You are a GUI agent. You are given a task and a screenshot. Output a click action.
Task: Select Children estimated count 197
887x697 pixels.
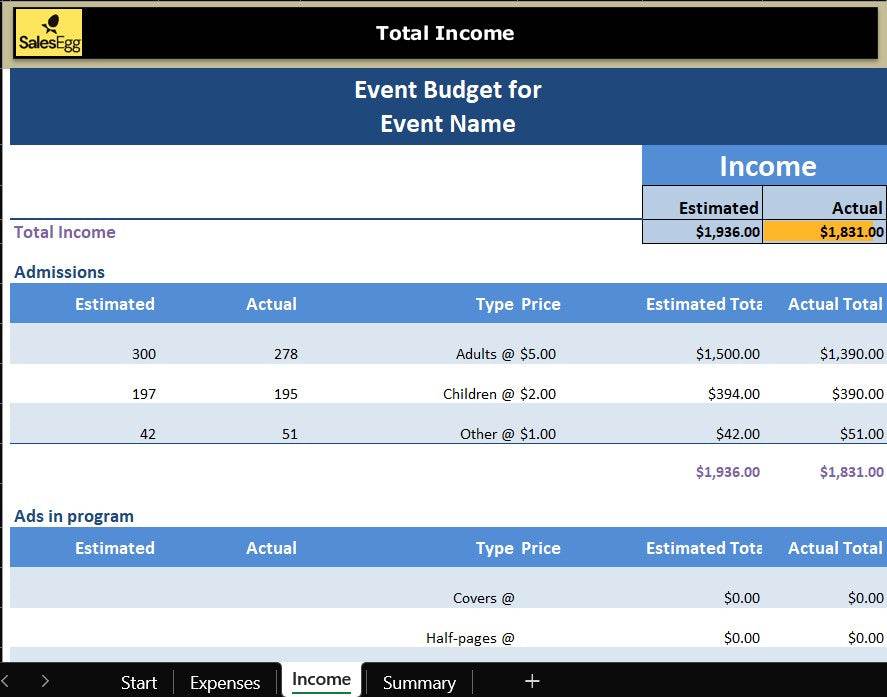pos(143,393)
